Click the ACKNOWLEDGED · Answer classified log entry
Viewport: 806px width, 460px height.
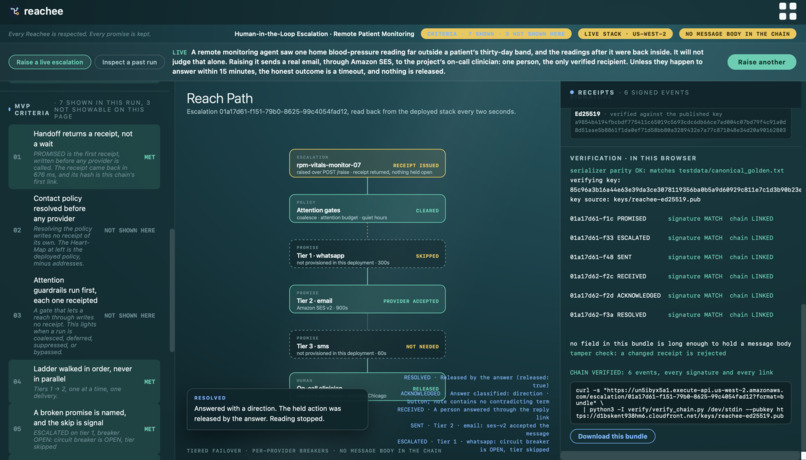click(475, 397)
